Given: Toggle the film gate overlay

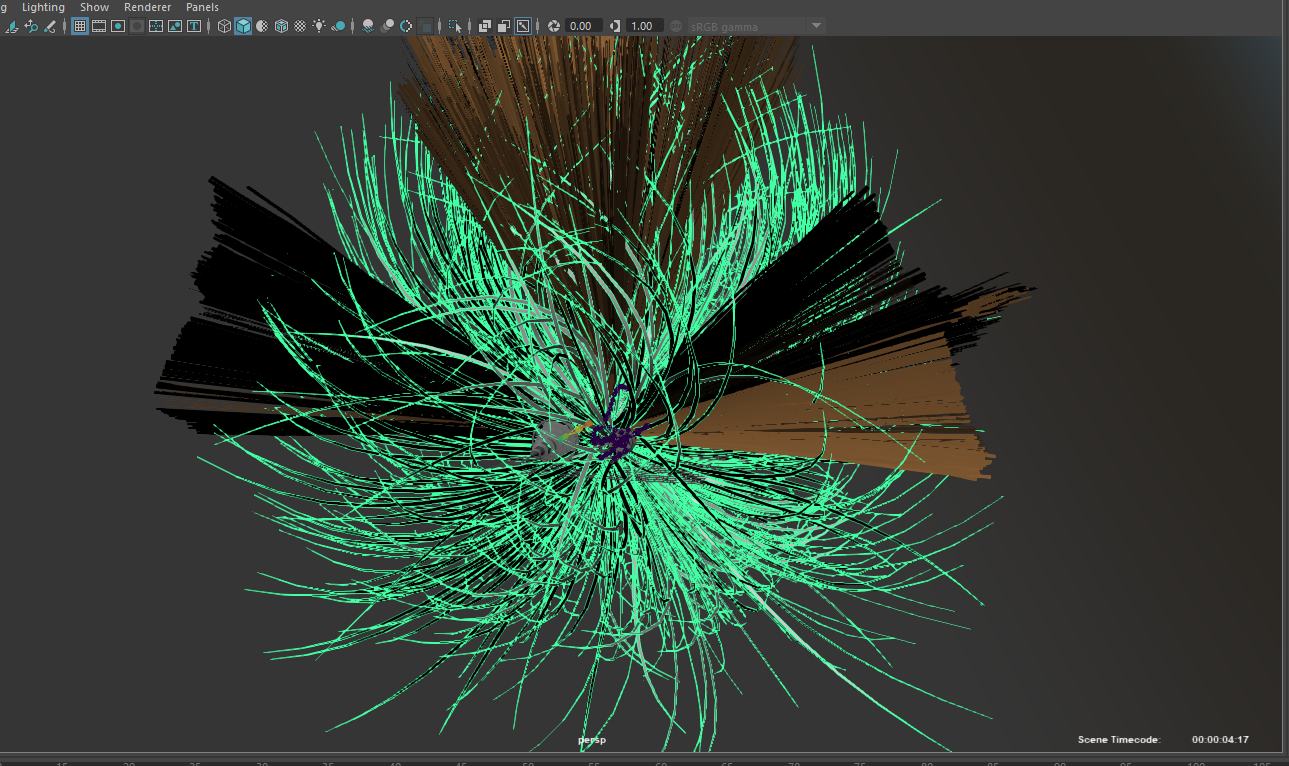Looking at the screenshot, I should click(x=99, y=26).
